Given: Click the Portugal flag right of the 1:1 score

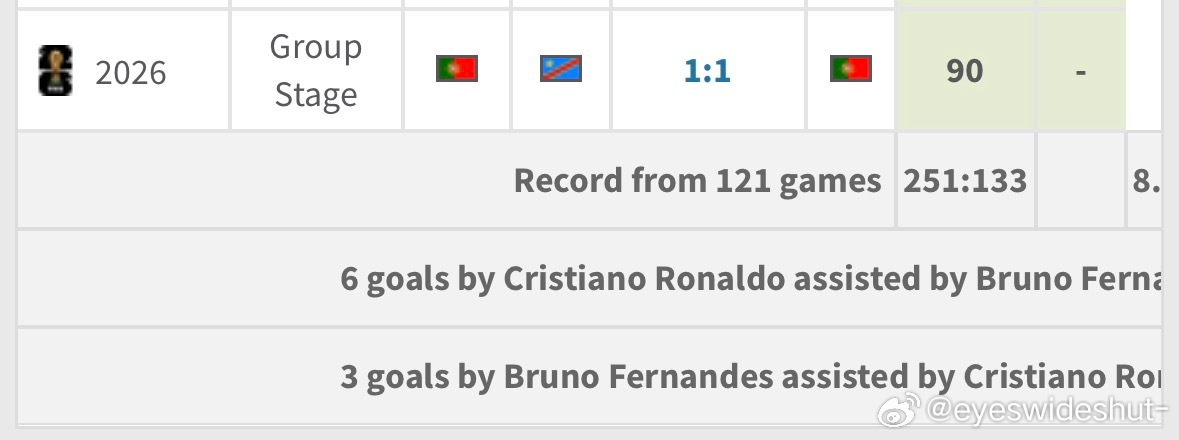Looking at the screenshot, I should point(851,68).
